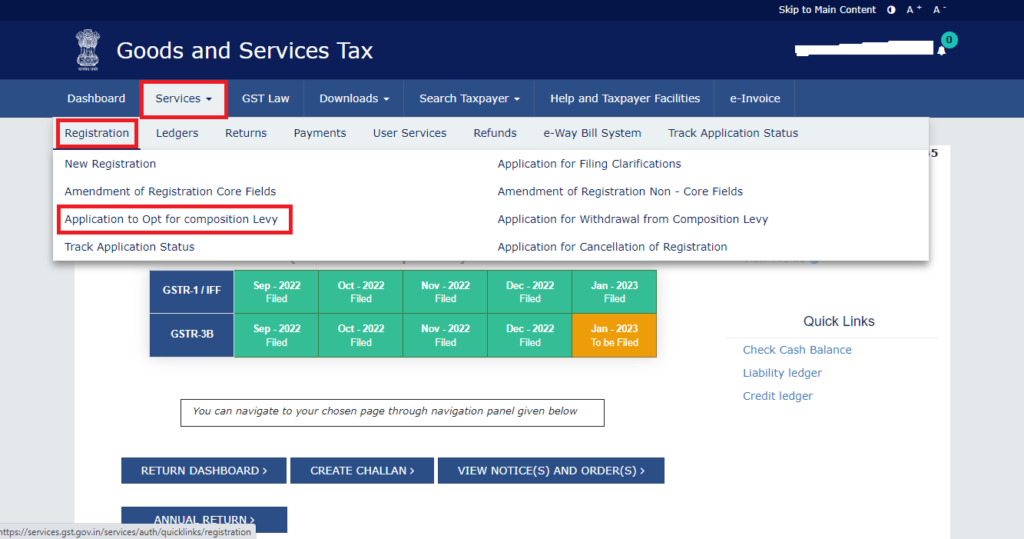Click the national emblem logo
The image size is (1024, 539).
coord(88,50)
